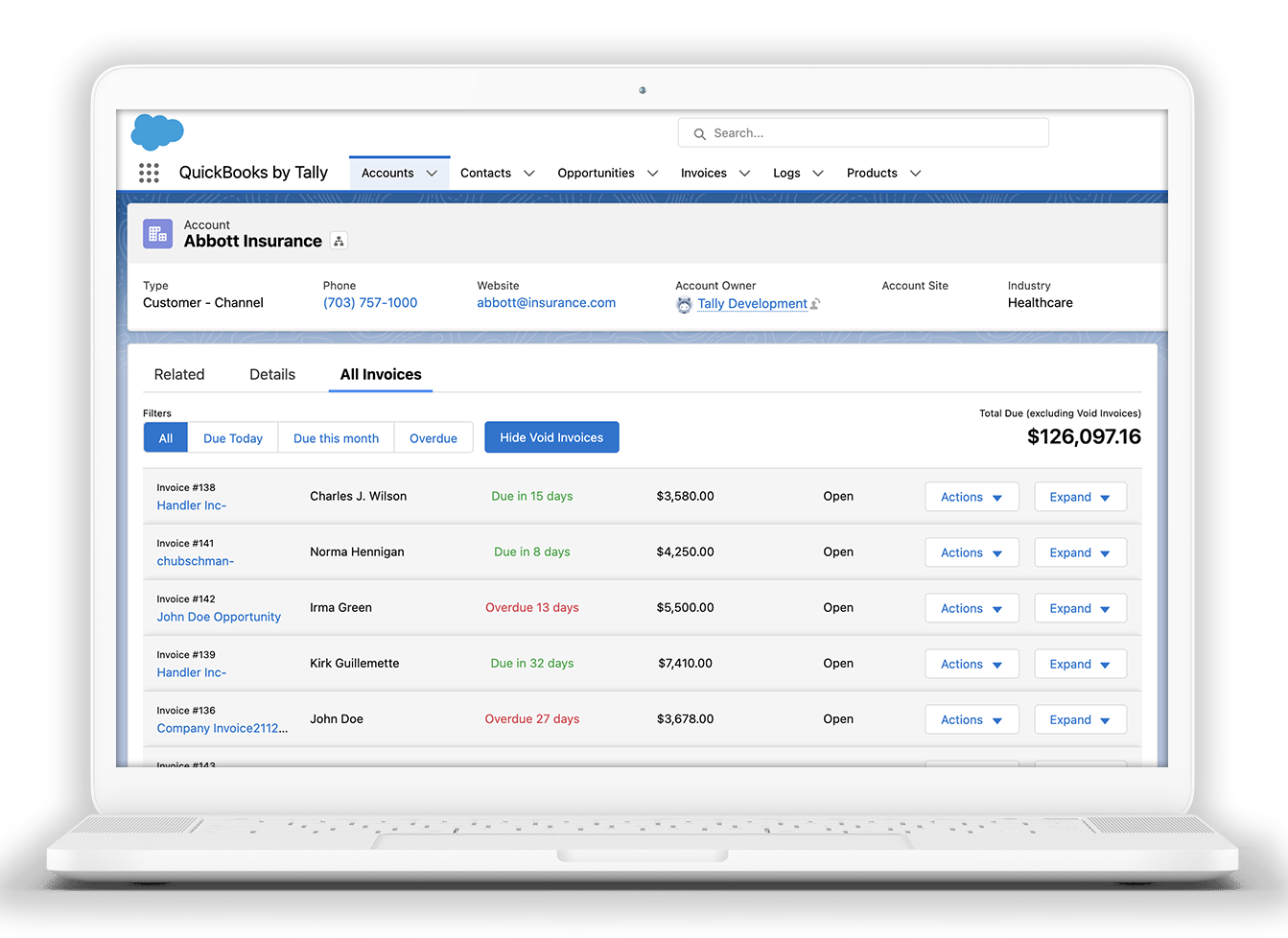Open the Salesforce App Launcher grid icon
Screen dimensions: 1288x938
149,173
